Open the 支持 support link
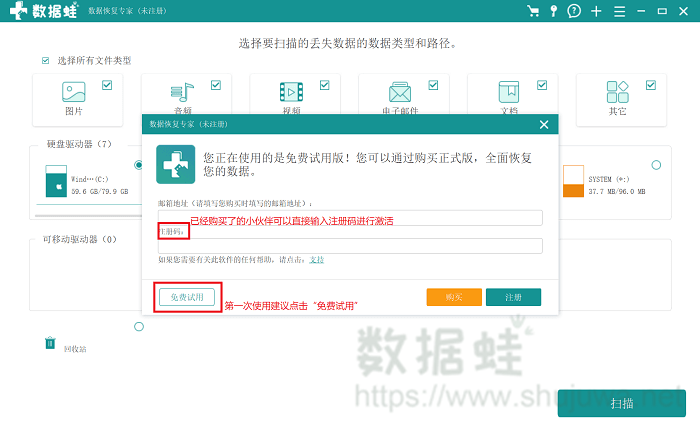Viewport: 700px width, 429px height. tap(317, 260)
